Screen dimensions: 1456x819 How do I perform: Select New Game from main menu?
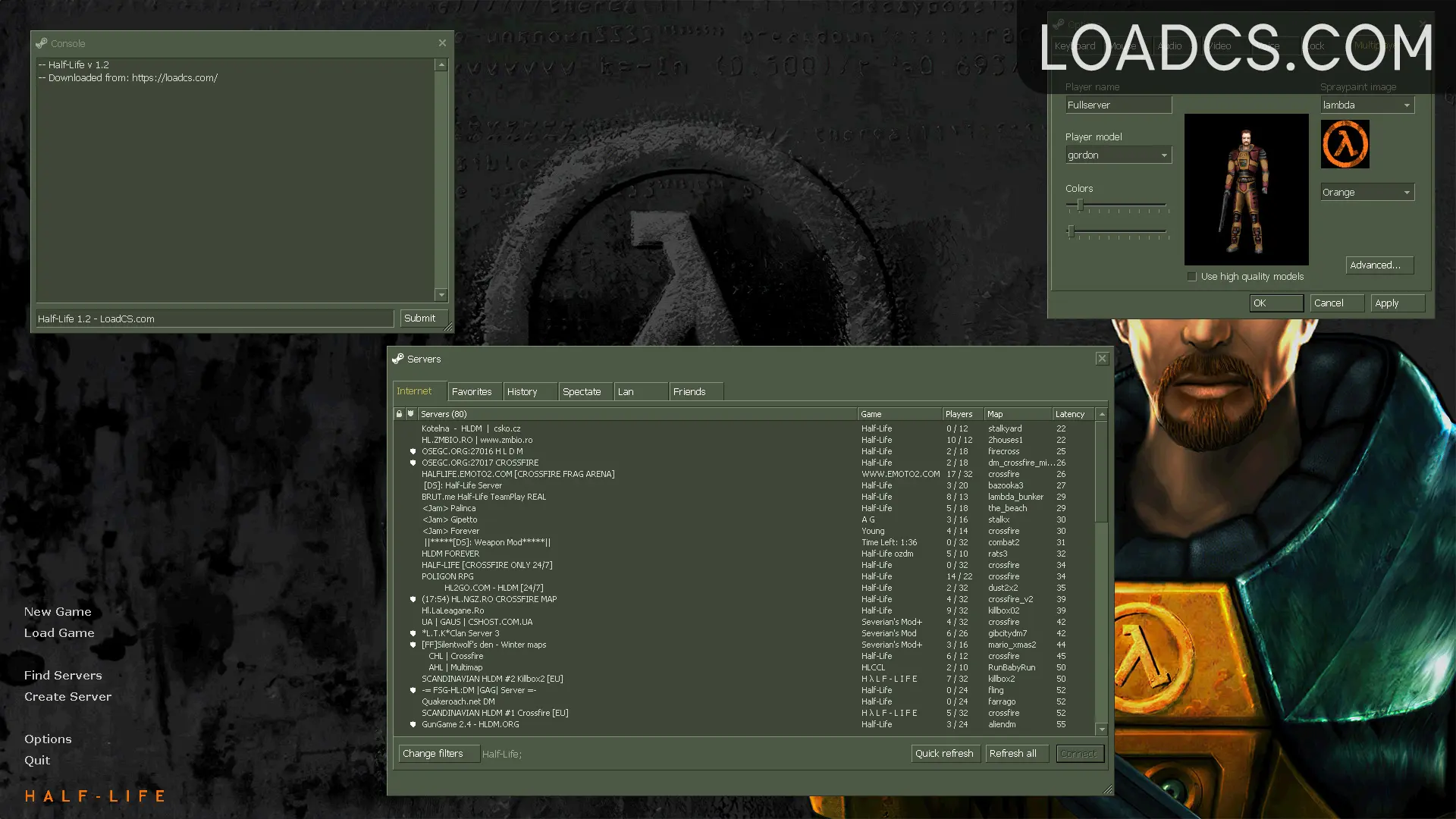(x=58, y=612)
